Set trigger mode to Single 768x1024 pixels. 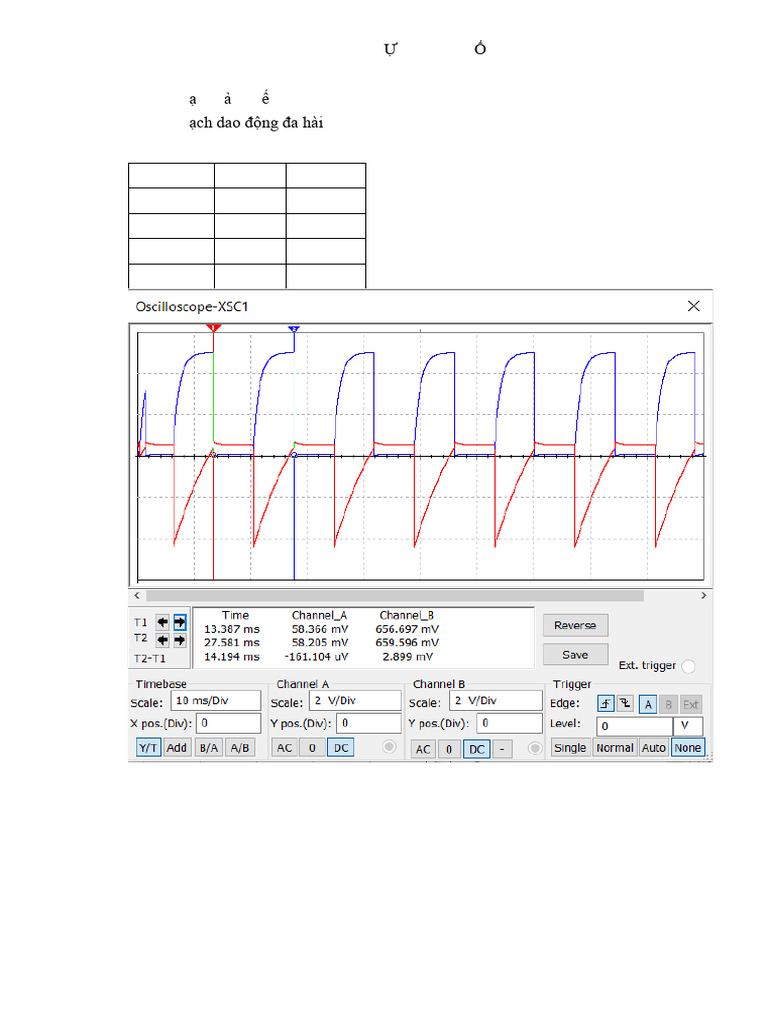(570, 747)
